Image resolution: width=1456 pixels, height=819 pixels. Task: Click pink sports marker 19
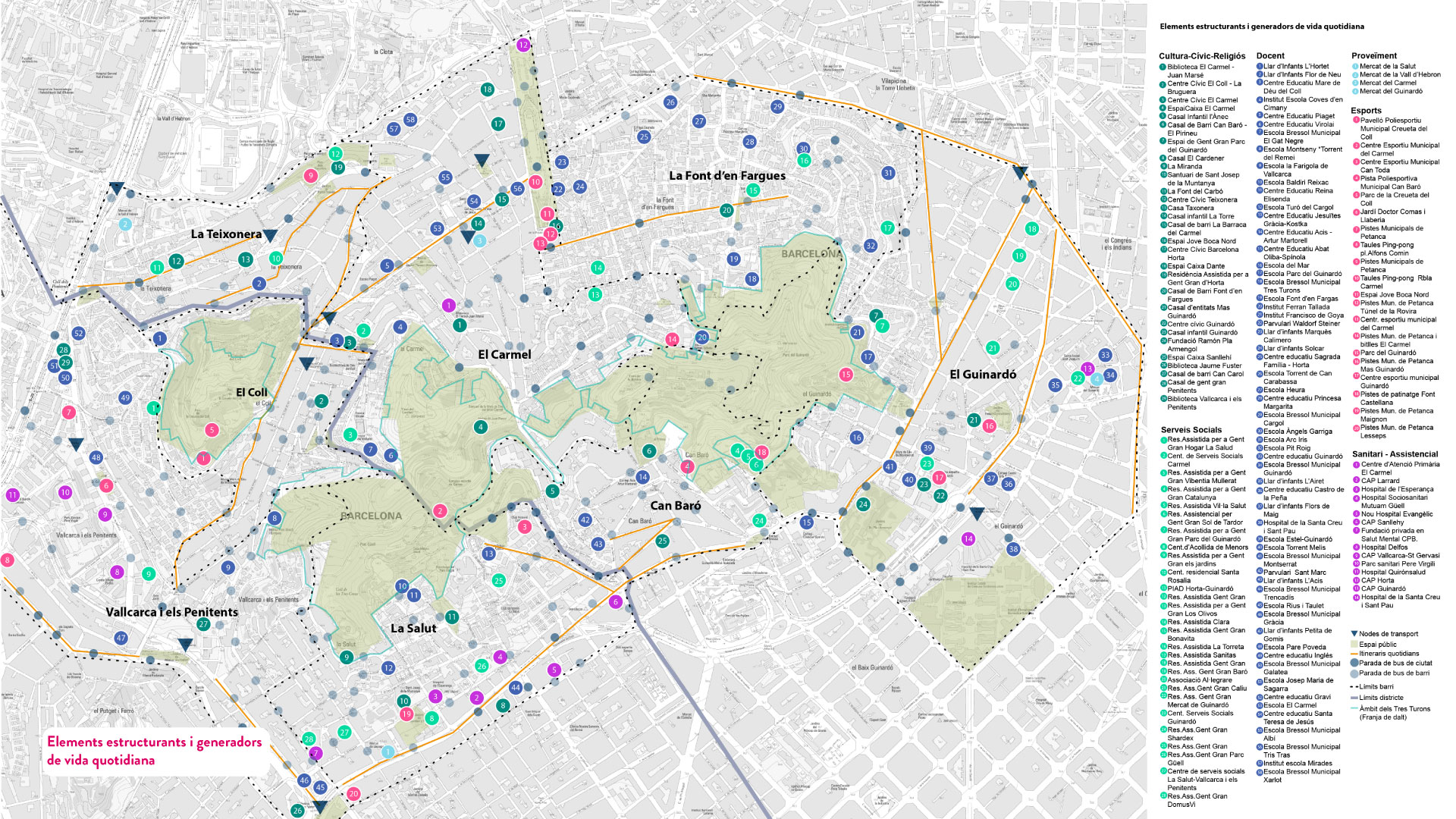pyautogui.click(x=406, y=714)
